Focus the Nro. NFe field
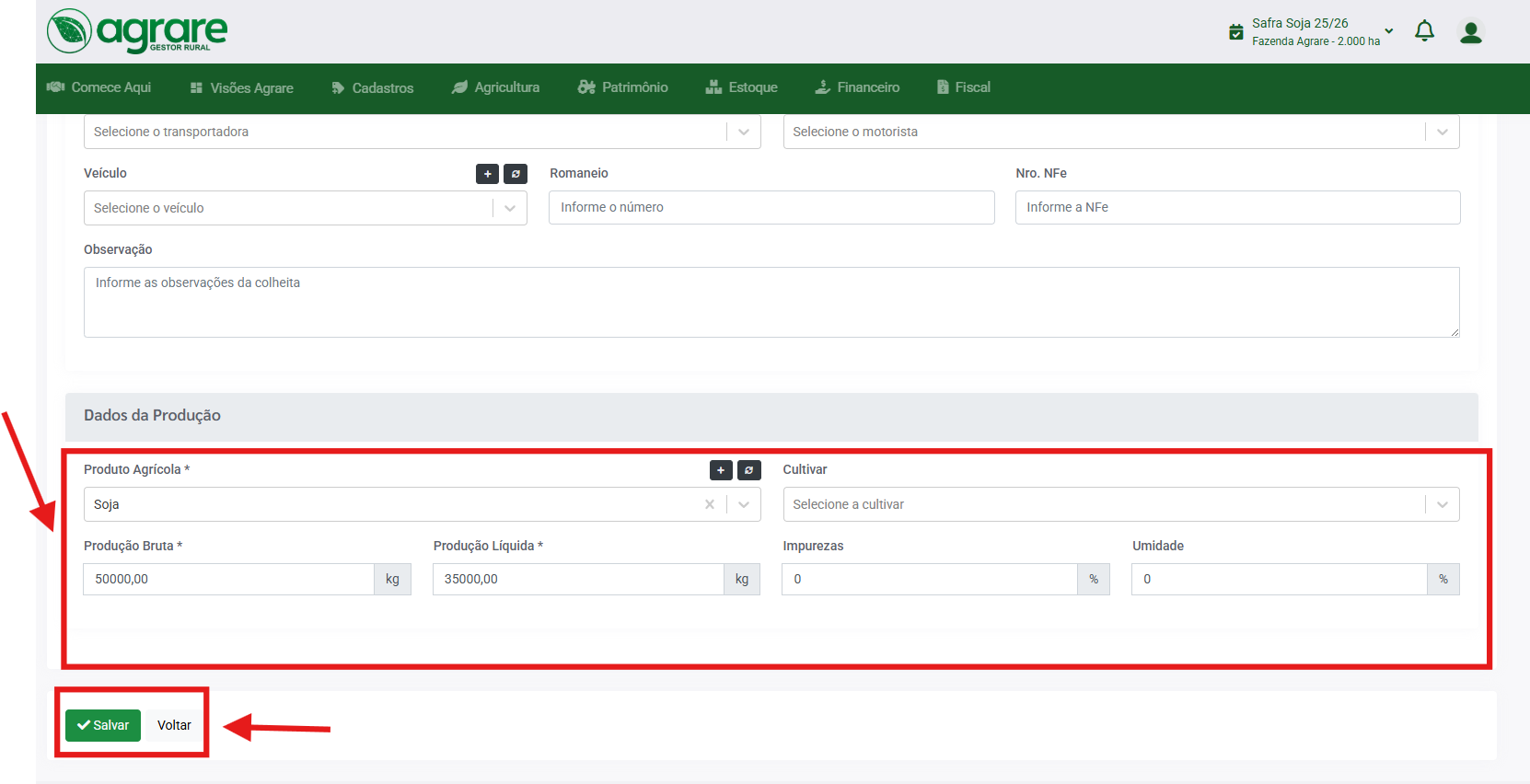The width and height of the screenshot is (1530, 784). tap(1237, 207)
